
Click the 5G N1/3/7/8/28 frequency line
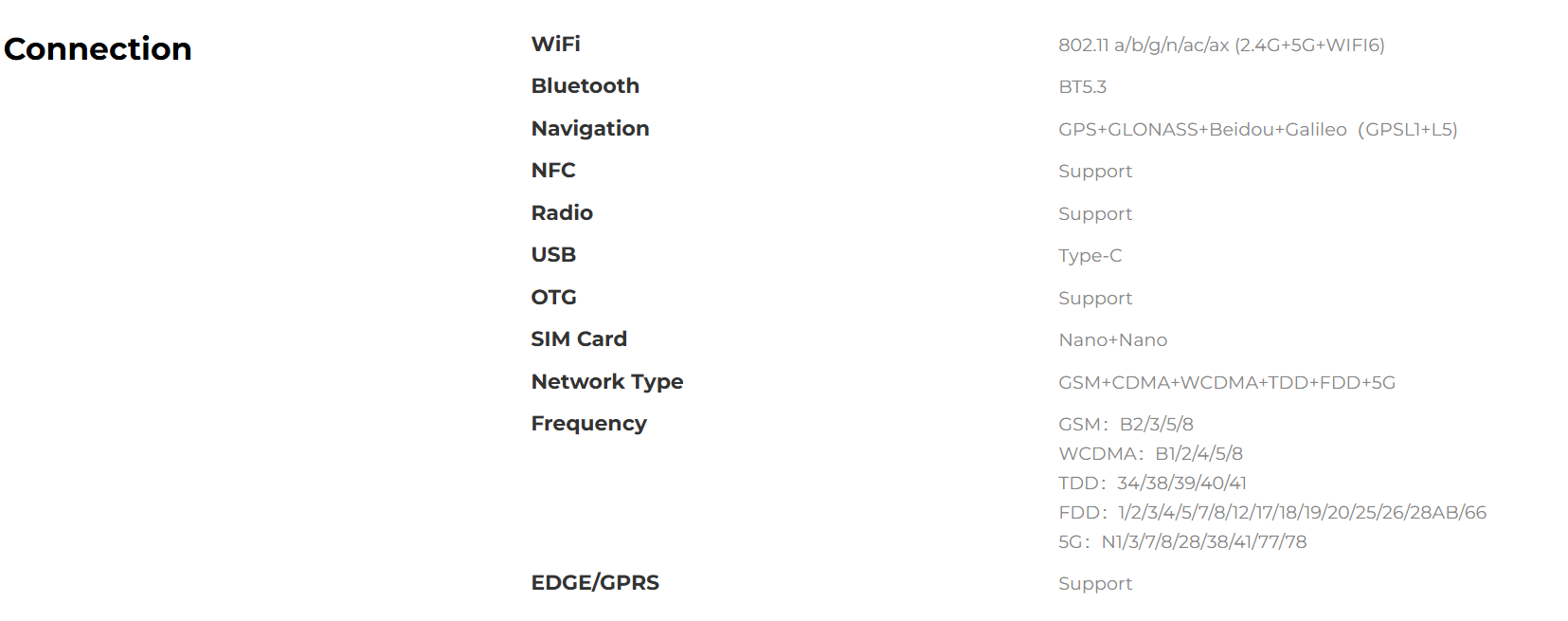1182,541
